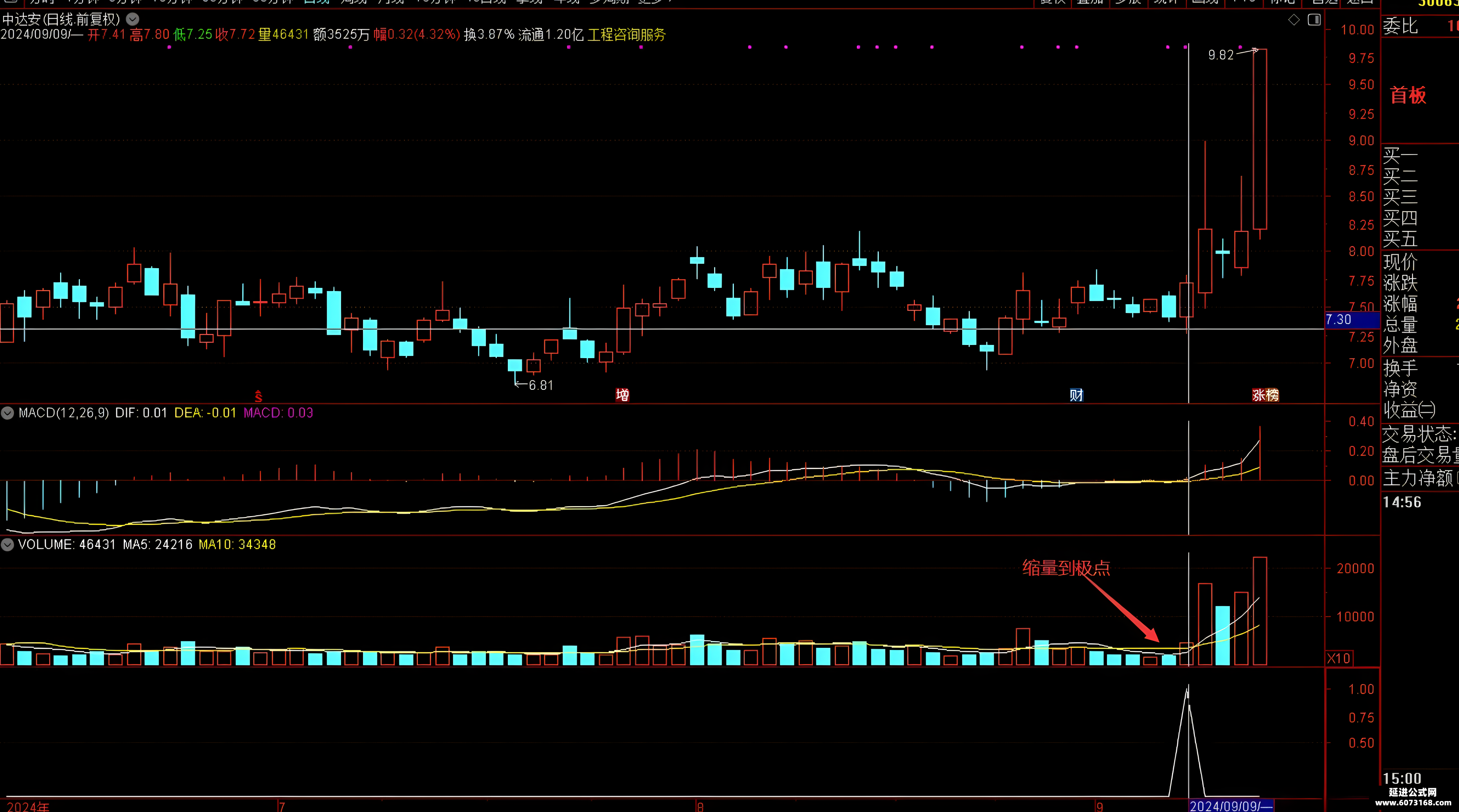Screen dimensions: 1459x812
Task: Click the 委比 label in the order panel
Action: (1400, 26)
